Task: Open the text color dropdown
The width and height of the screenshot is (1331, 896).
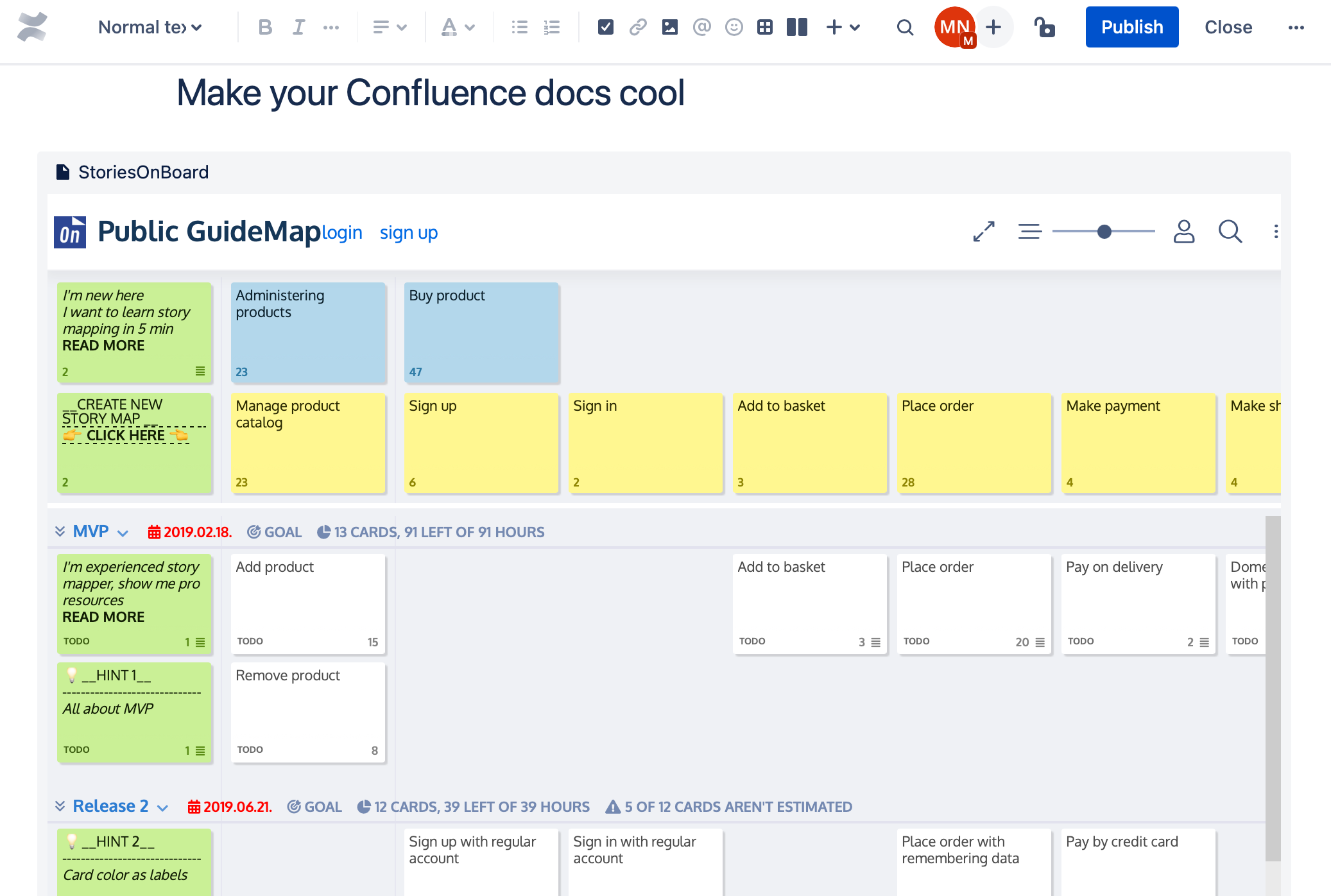Action: point(458,27)
